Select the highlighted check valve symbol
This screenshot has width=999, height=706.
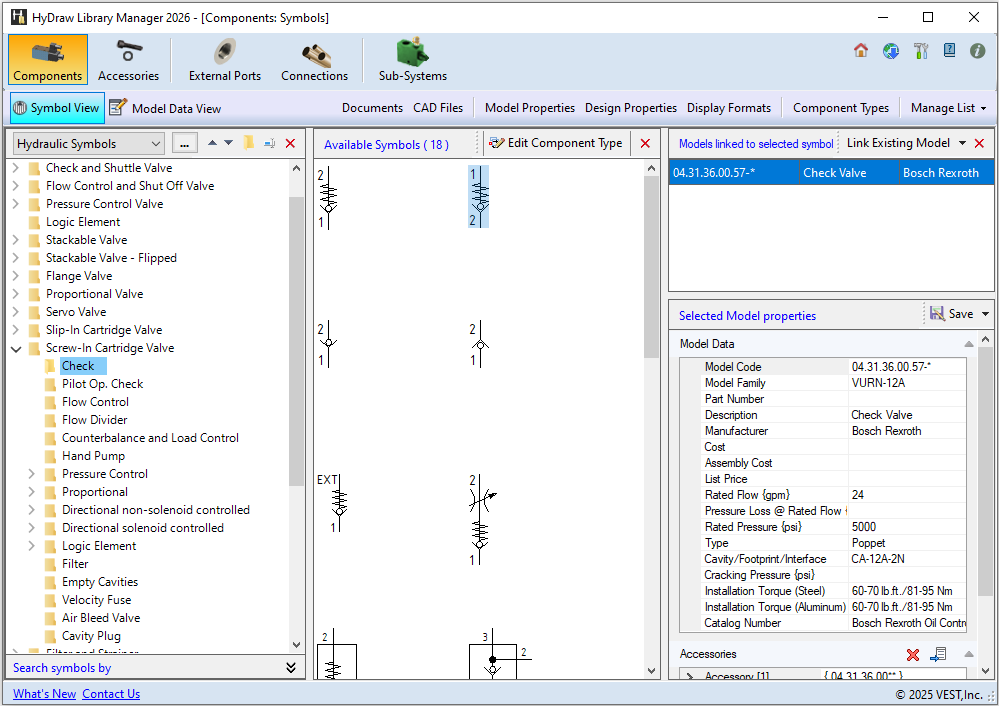[x=478, y=197]
